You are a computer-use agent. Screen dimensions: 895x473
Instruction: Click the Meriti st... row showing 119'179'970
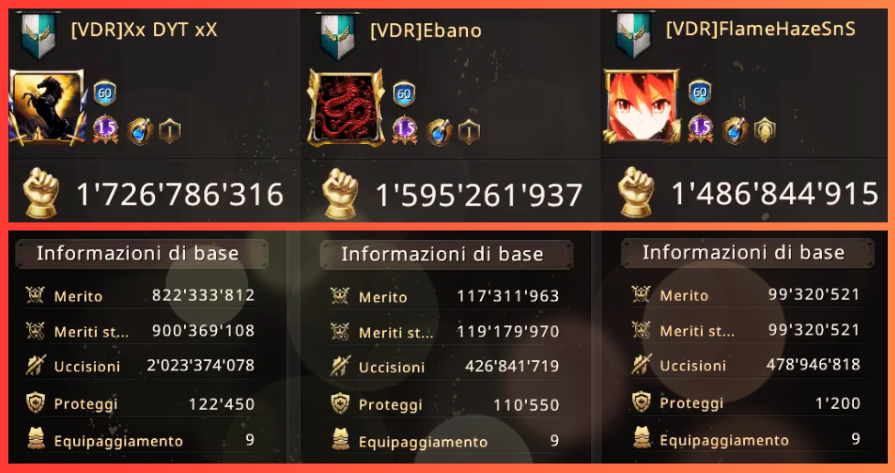(x=445, y=331)
